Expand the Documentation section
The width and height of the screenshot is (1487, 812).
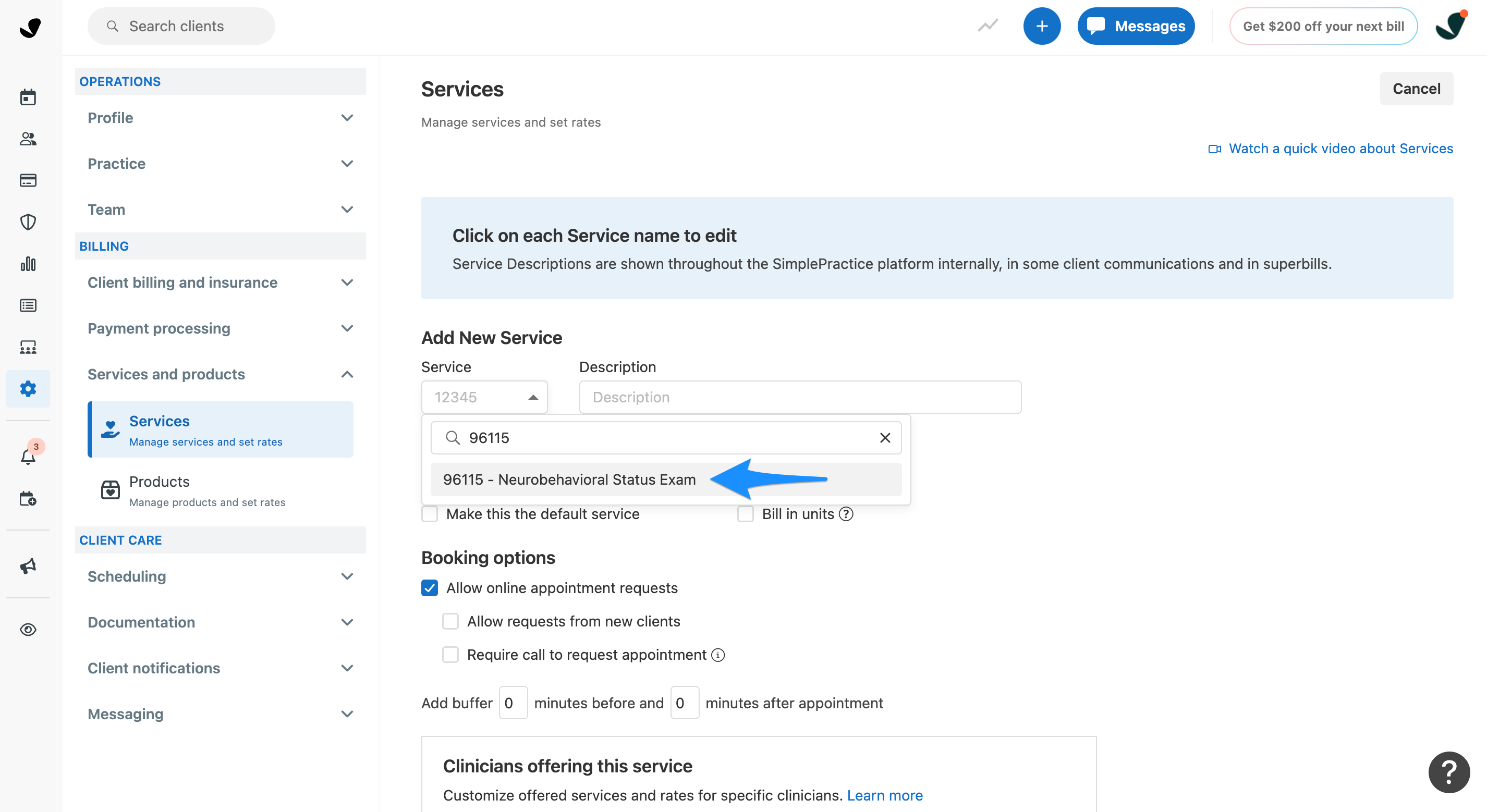tap(221, 622)
